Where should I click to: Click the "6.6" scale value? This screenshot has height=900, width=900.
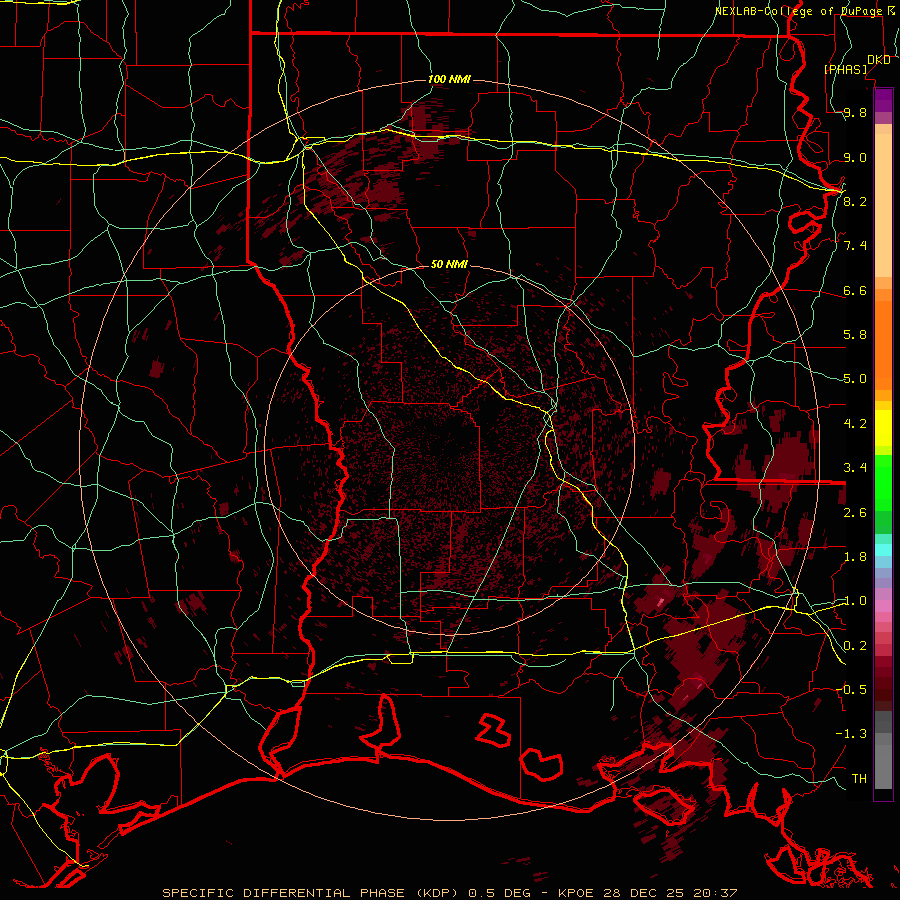[x=855, y=290]
